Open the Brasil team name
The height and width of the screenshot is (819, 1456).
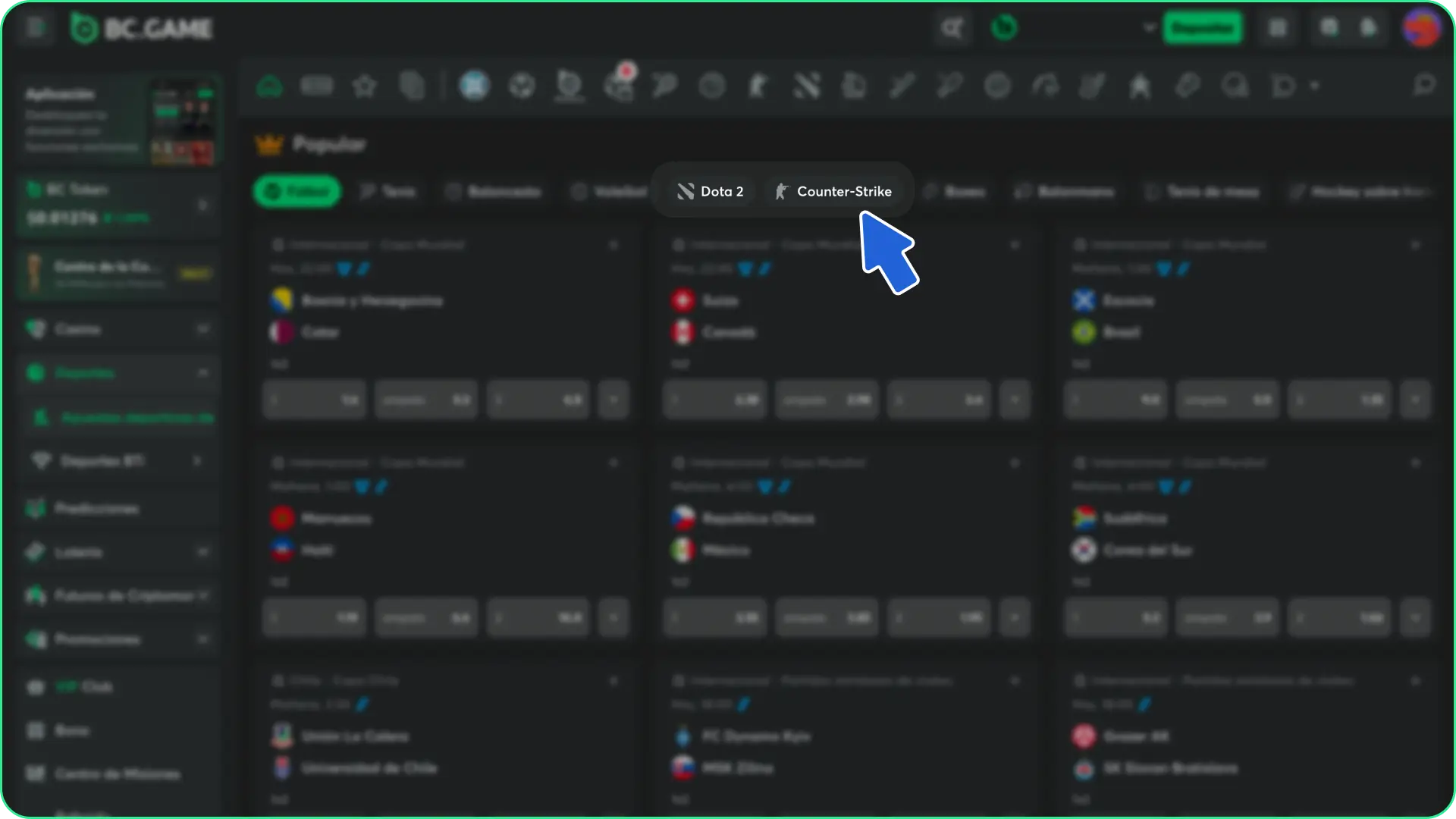[1122, 332]
